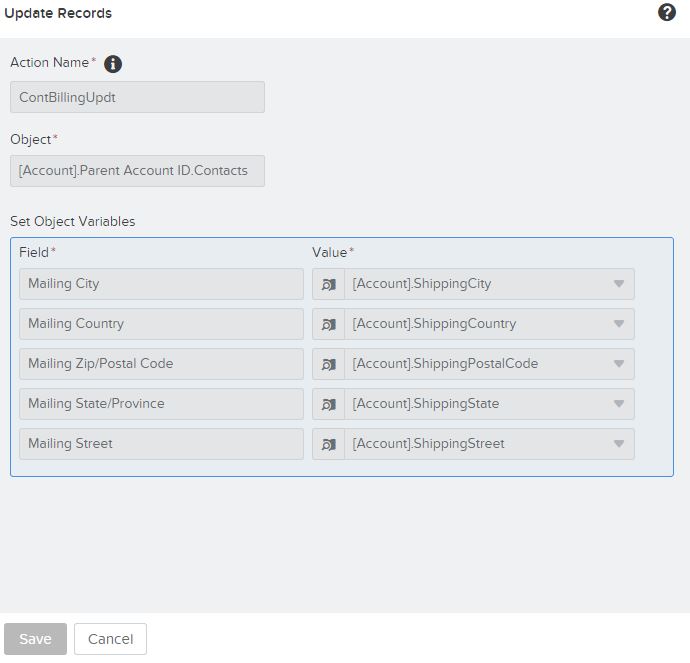The width and height of the screenshot is (690, 663).
Task: Select the Mailing City field box
Action: tap(161, 284)
